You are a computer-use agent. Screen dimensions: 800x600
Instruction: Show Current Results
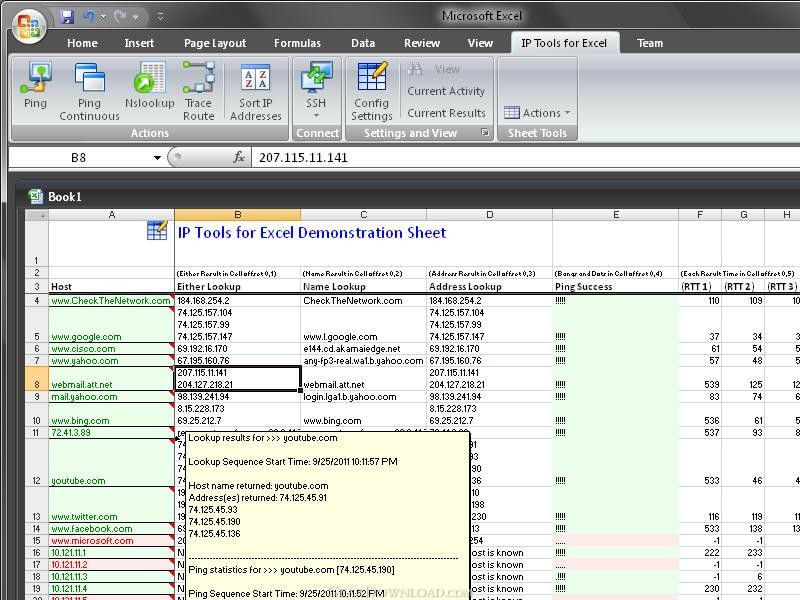pyautogui.click(x=446, y=113)
